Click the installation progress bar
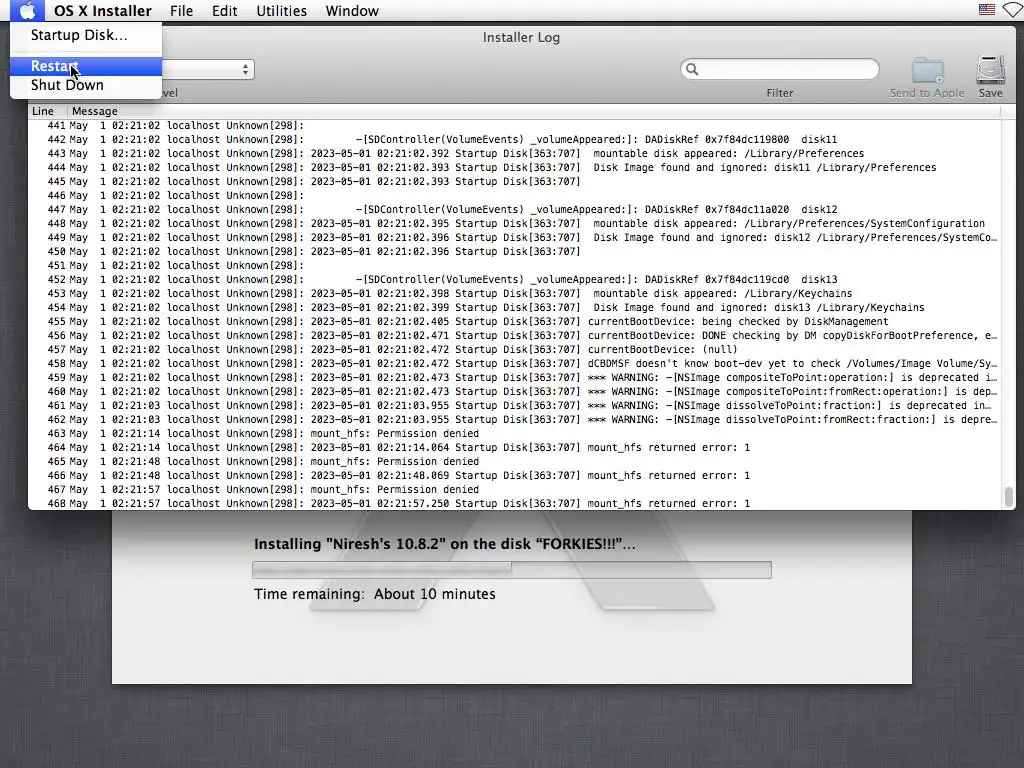Viewport: 1024px width, 768px height. point(511,569)
